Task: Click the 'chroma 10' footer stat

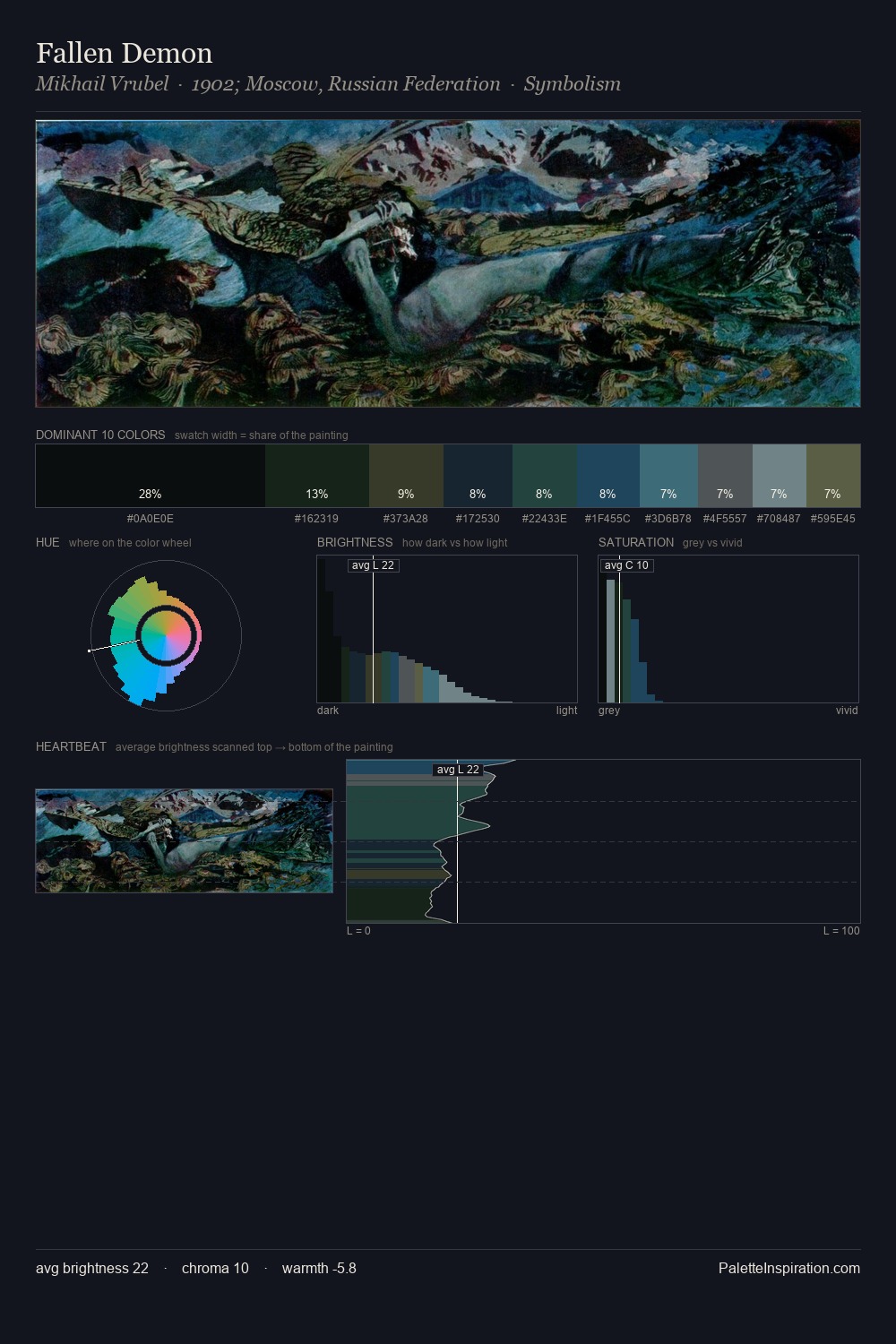Action: tap(215, 1268)
